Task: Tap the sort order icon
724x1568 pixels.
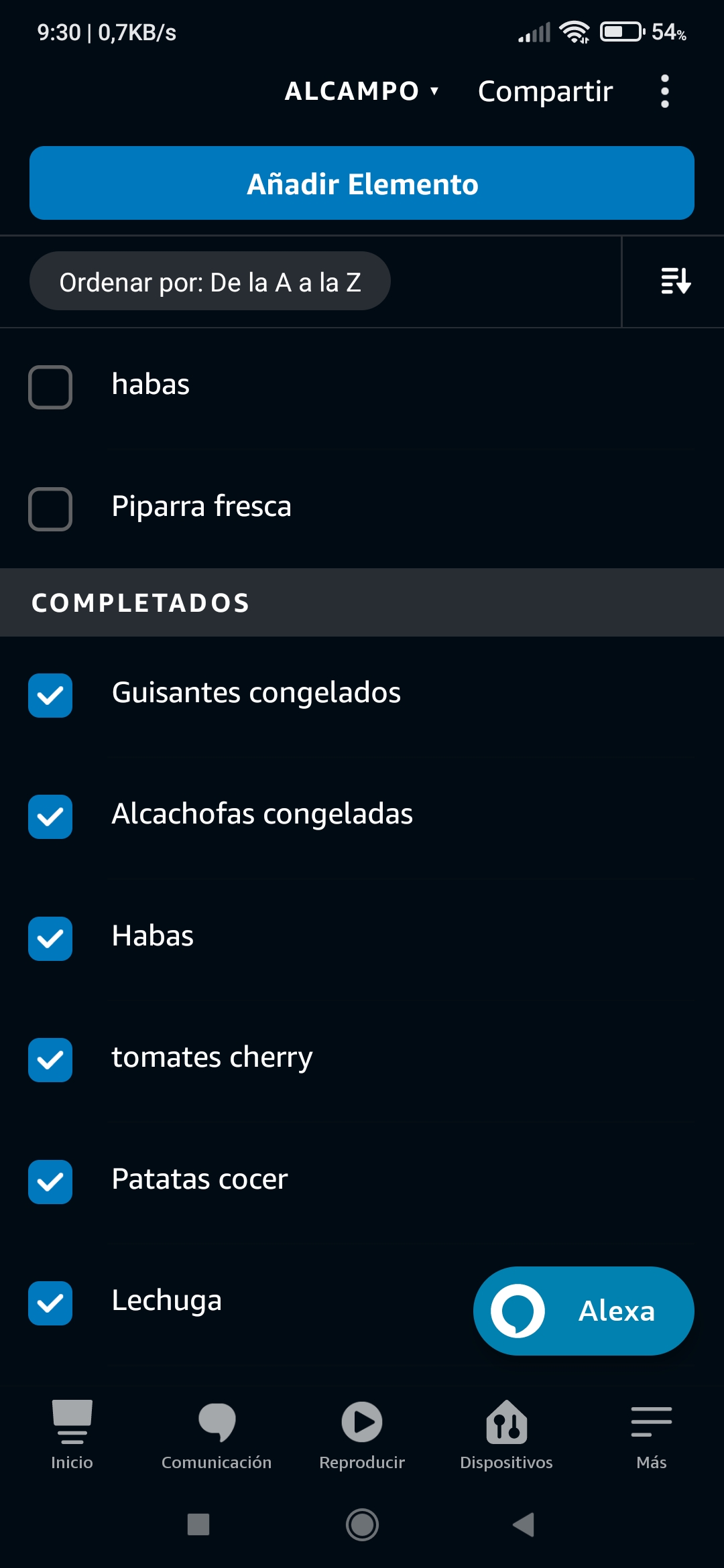Action: 675,281
